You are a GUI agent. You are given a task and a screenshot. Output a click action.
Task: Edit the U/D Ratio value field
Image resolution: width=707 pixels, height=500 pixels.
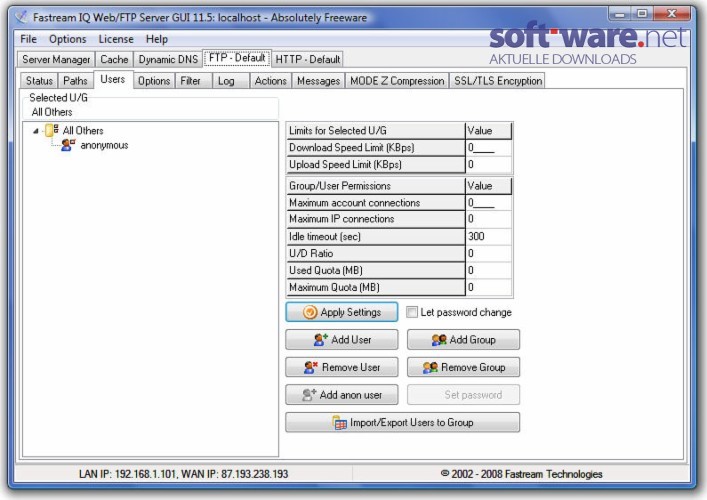coord(489,253)
